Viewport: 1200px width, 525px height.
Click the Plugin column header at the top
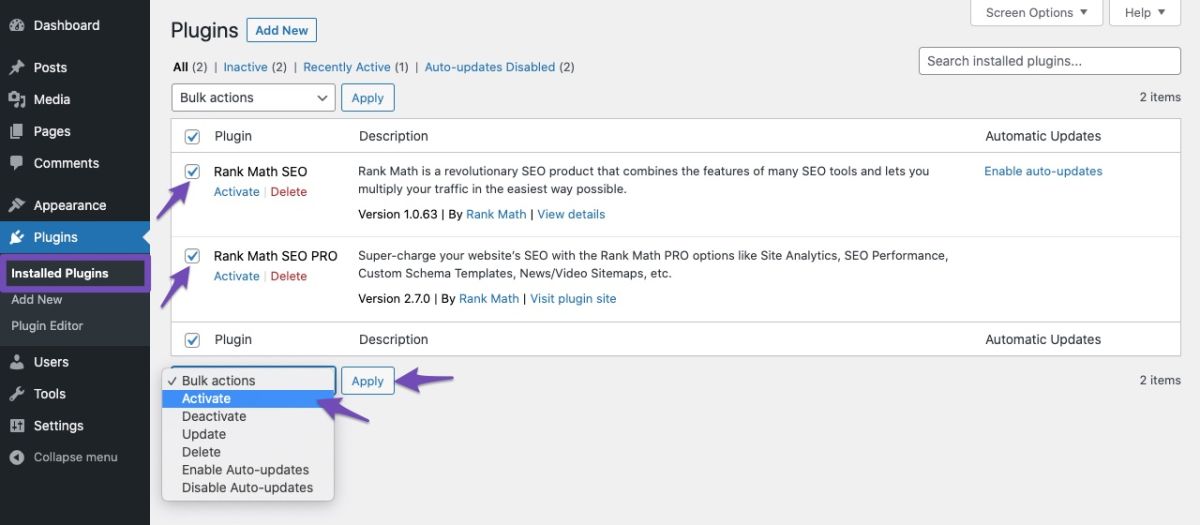click(x=233, y=136)
